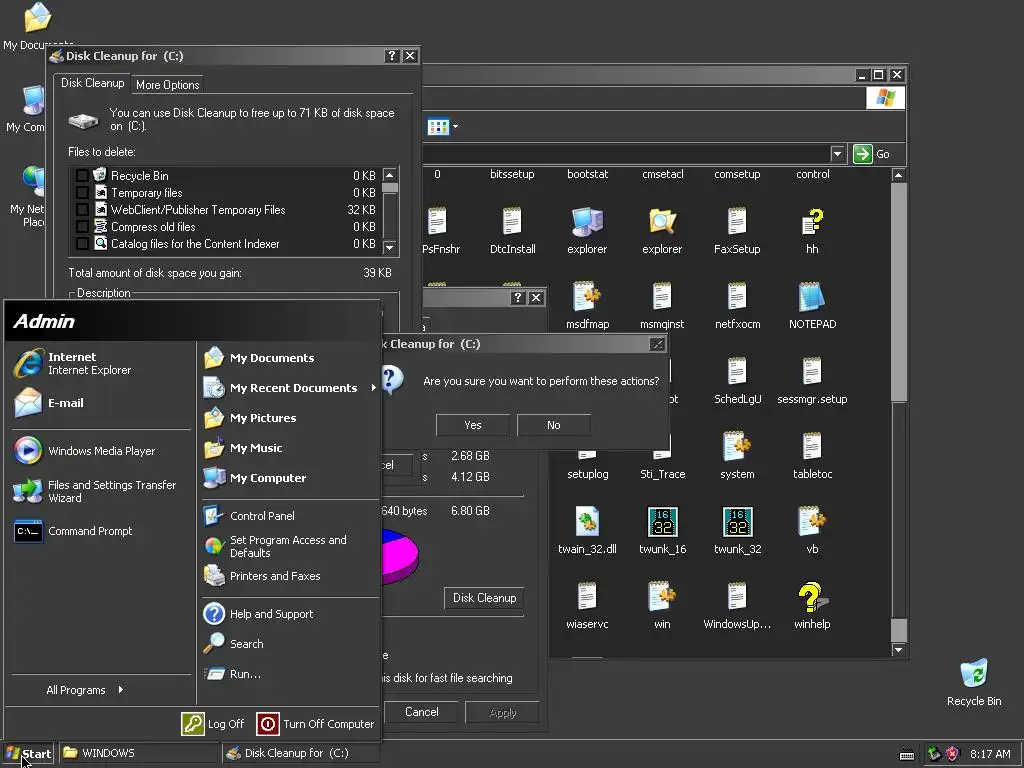1024x768 pixels.
Task: Open My Music folder
Action: click(x=243, y=448)
